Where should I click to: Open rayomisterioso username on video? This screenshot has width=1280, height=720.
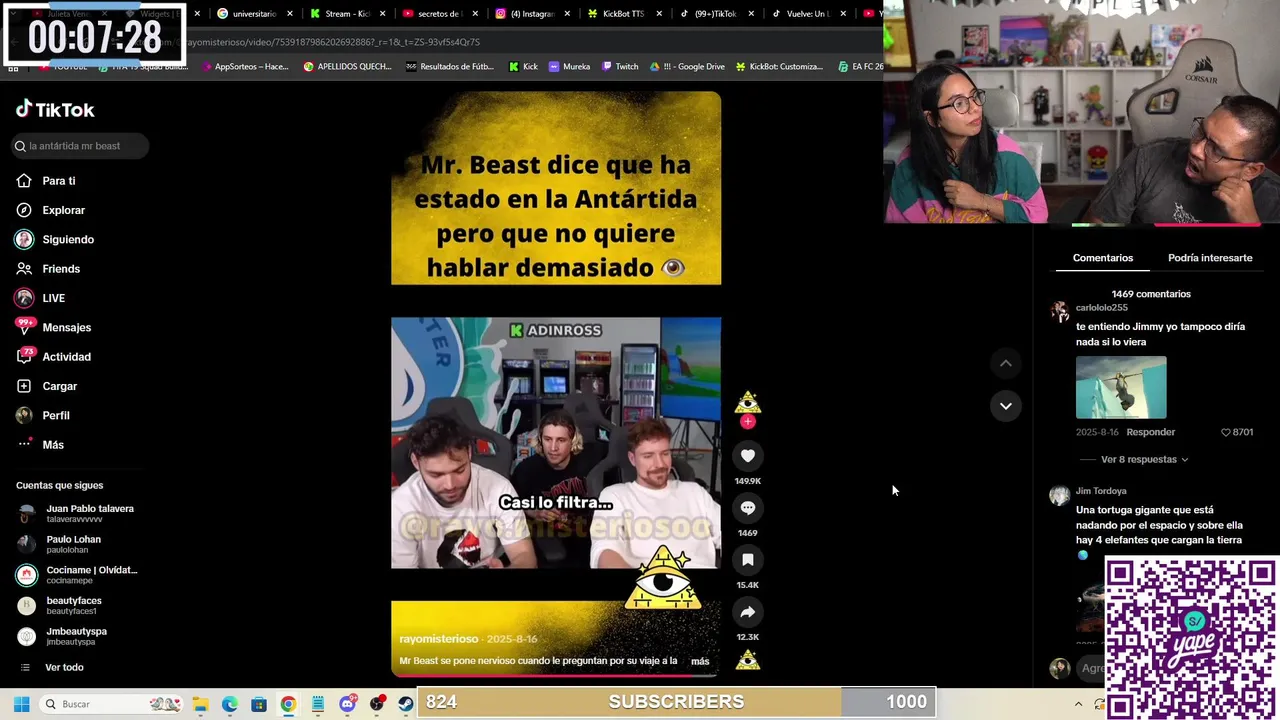(x=439, y=639)
